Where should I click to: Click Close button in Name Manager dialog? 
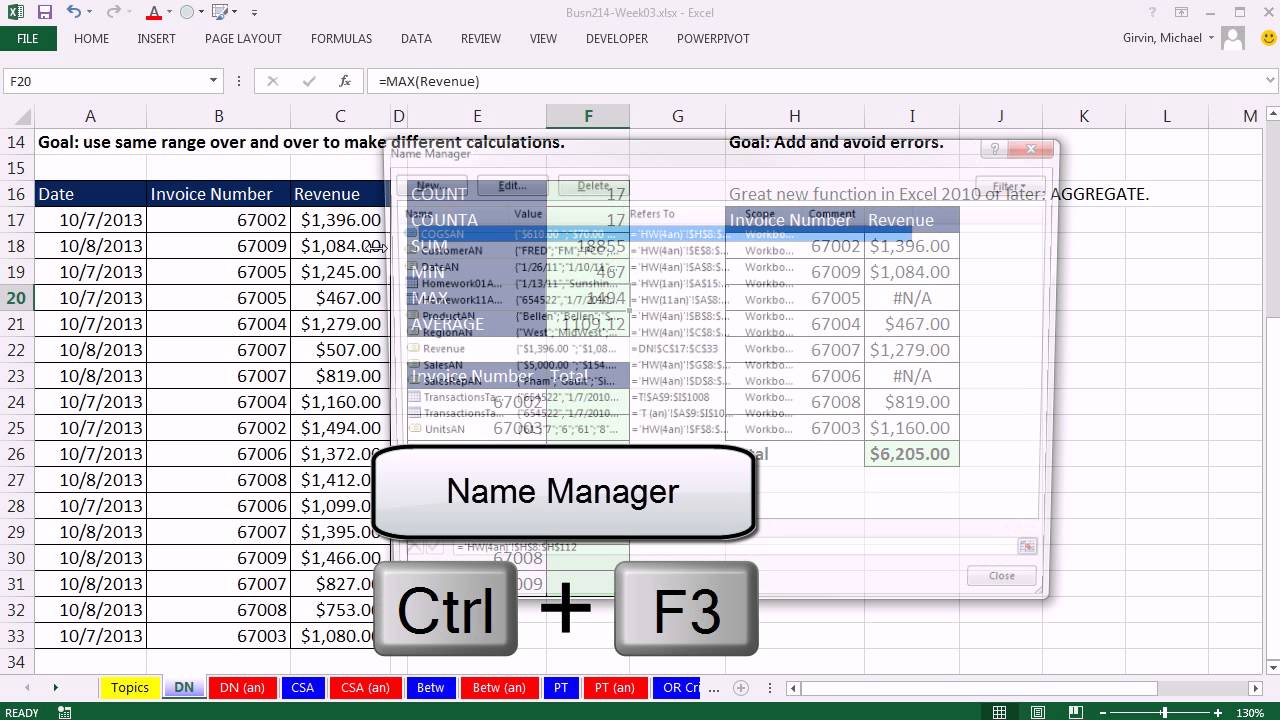click(x=1001, y=576)
